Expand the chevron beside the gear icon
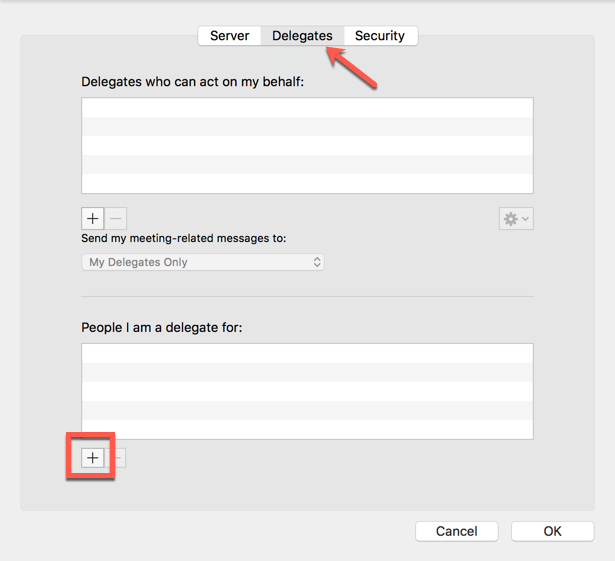 click(x=526, y=219)
